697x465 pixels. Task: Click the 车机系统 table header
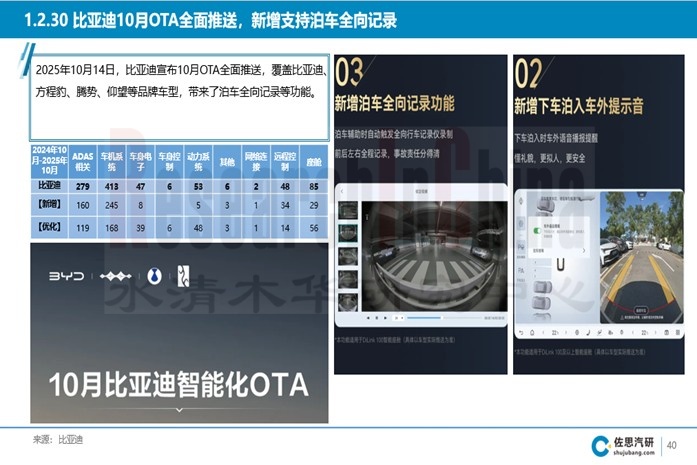coord(112,162)
